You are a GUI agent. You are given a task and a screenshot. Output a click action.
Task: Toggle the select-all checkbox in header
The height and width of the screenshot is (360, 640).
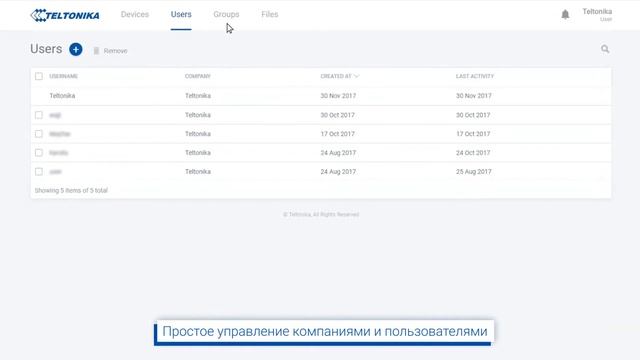(x=39, y=76)
